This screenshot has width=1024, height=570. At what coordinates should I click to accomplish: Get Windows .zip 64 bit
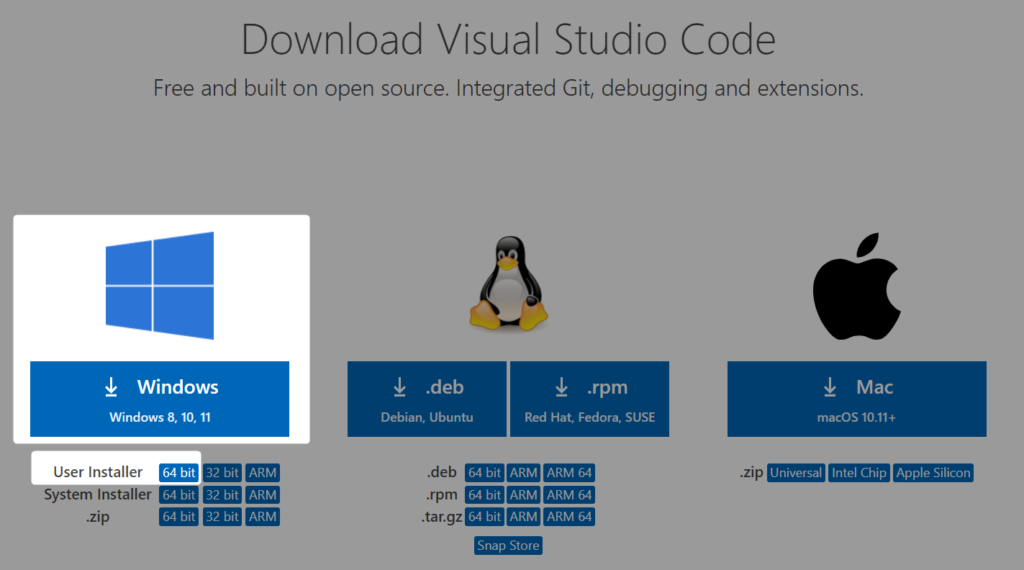[179, 516]
